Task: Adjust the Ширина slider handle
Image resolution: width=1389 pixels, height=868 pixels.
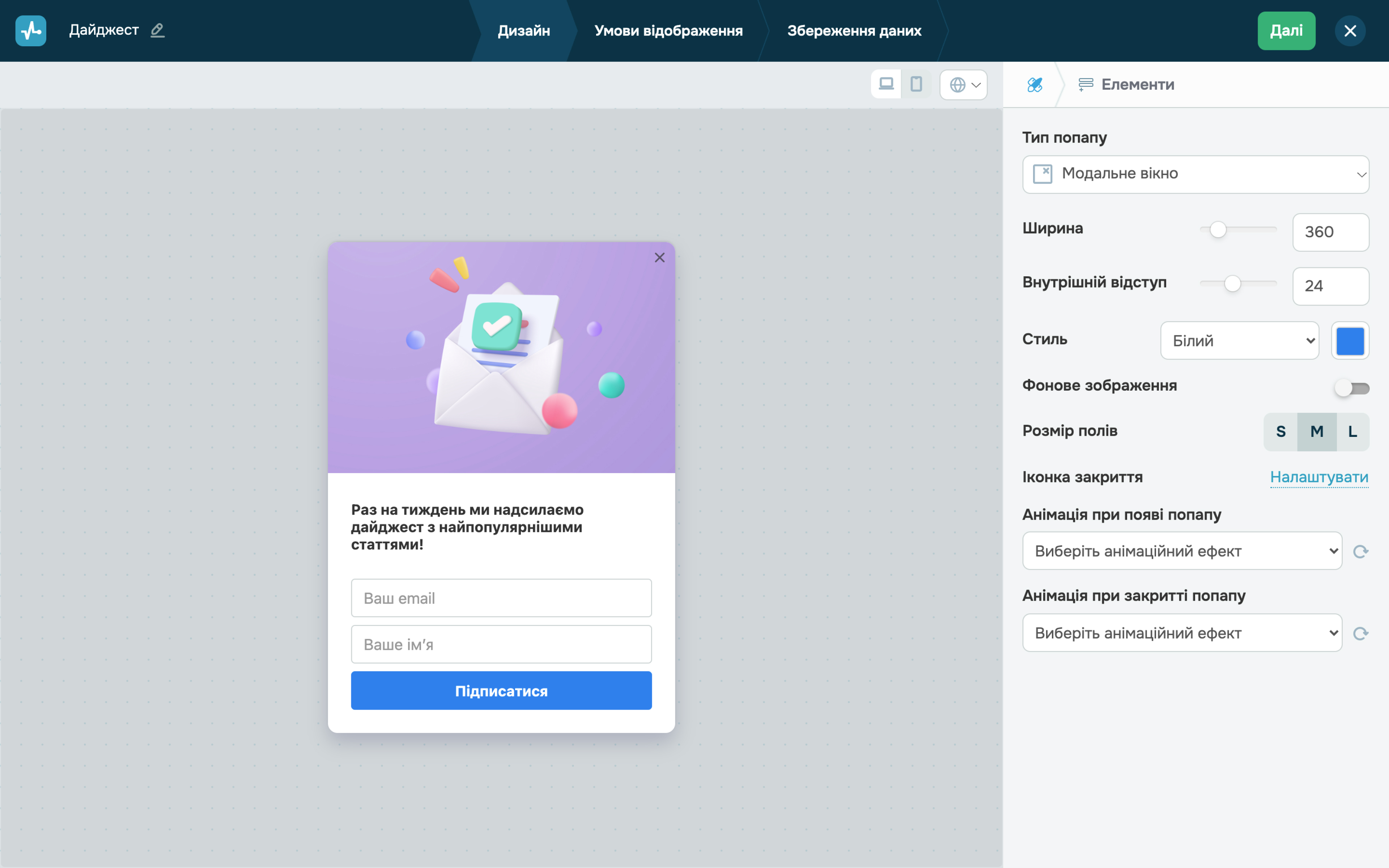Action: [x=1218, y=230]
